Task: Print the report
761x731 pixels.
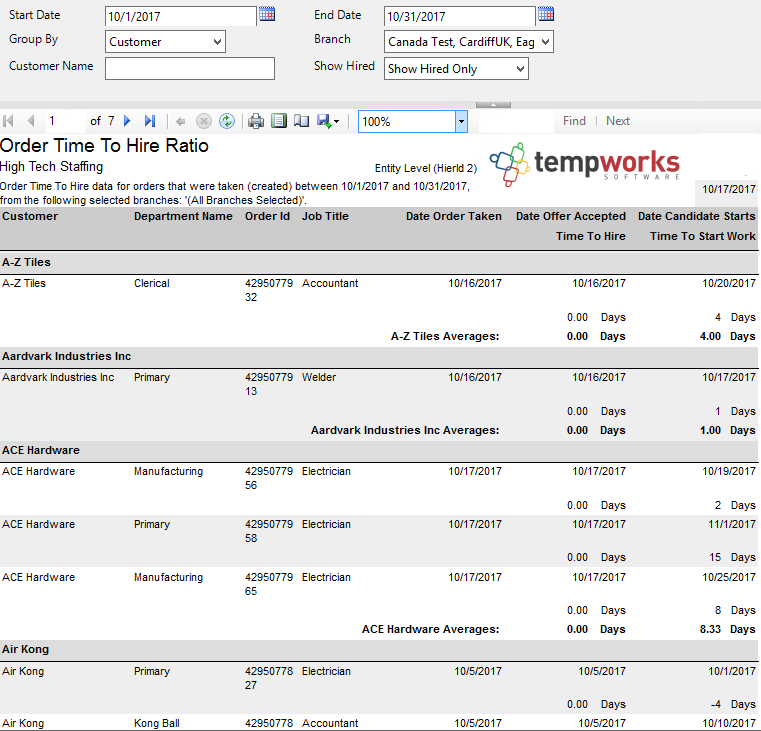Action: click(x=256, y=121)
